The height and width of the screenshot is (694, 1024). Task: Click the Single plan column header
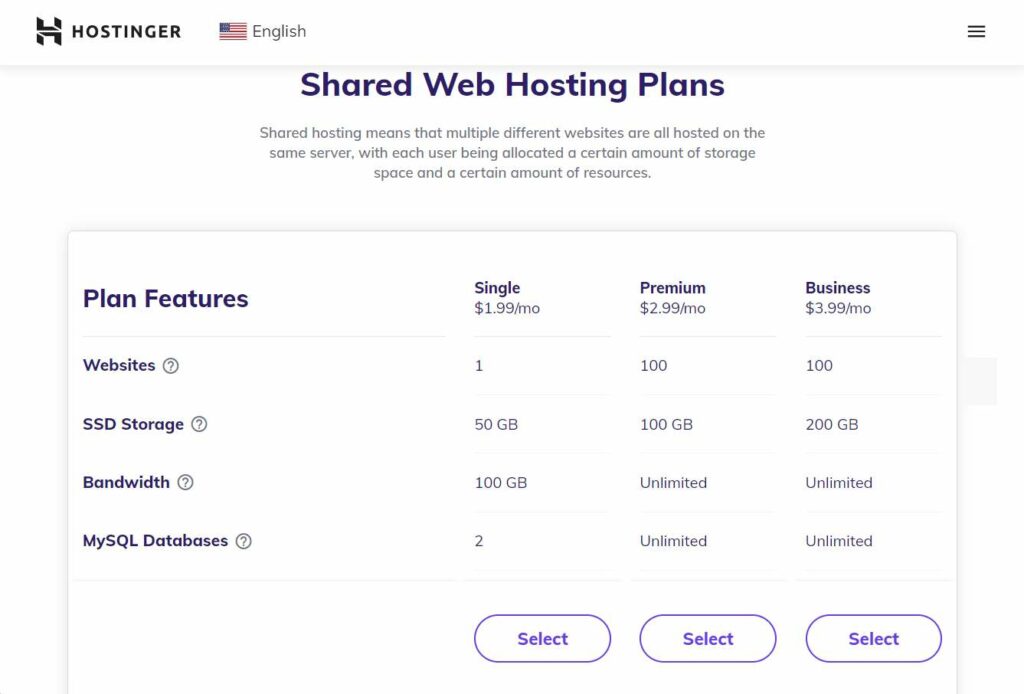pyautogui.click(x=497, y=288)
